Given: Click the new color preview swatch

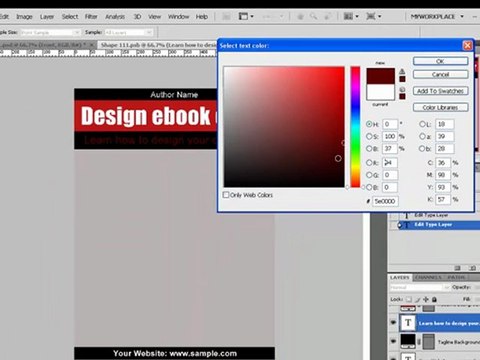Looking at the screenshot, I should (381, 76).
